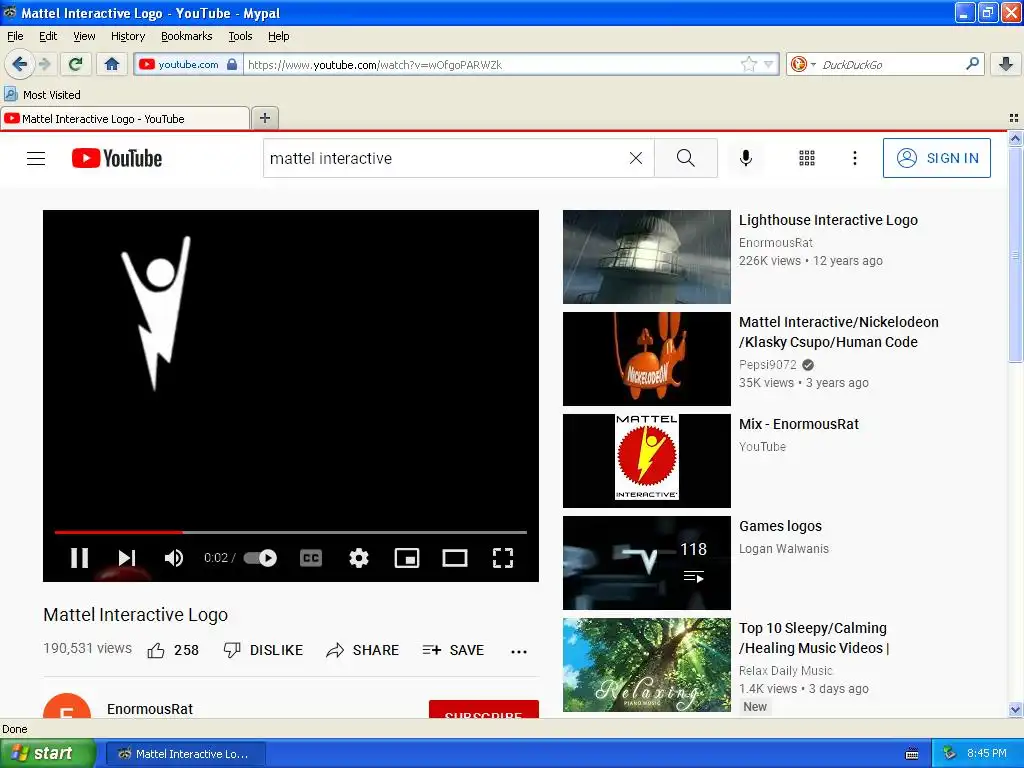Viewport: 1024px width, 768px height.
Task: Mute the video volume
Action: tap(174, 558)
